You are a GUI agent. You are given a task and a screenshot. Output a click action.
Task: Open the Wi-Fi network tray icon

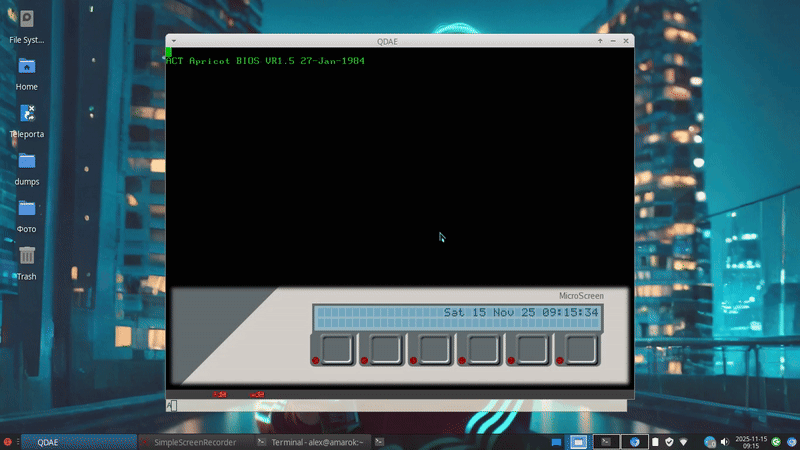(684, 442)
